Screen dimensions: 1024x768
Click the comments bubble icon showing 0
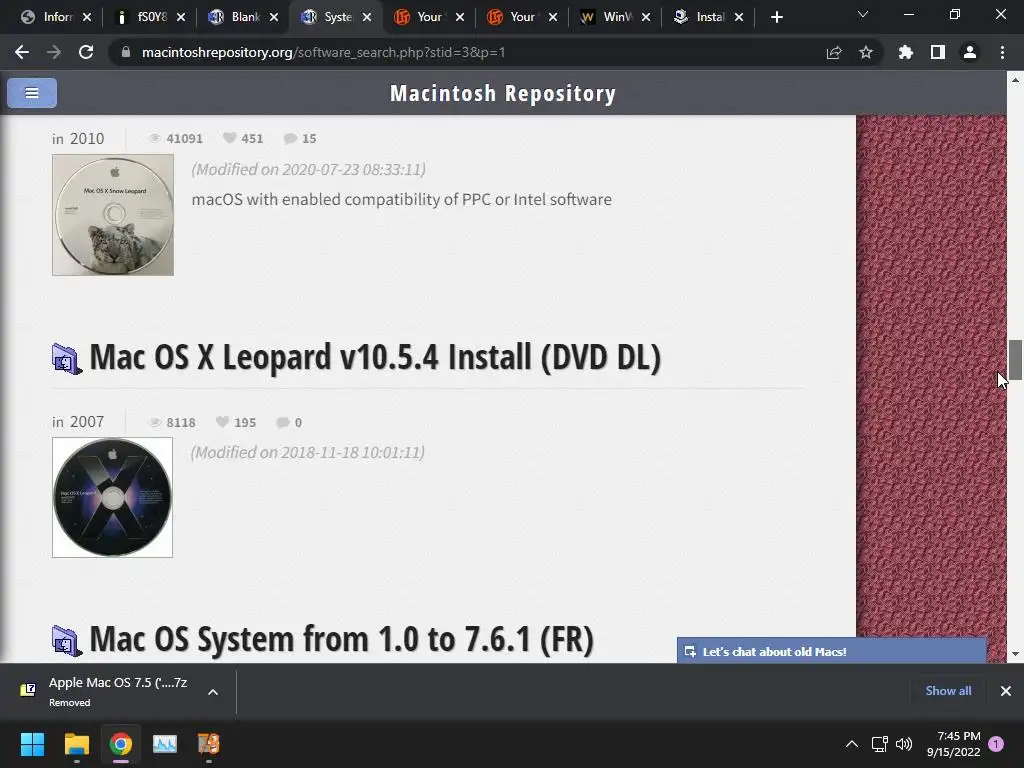tap(282, 423)
